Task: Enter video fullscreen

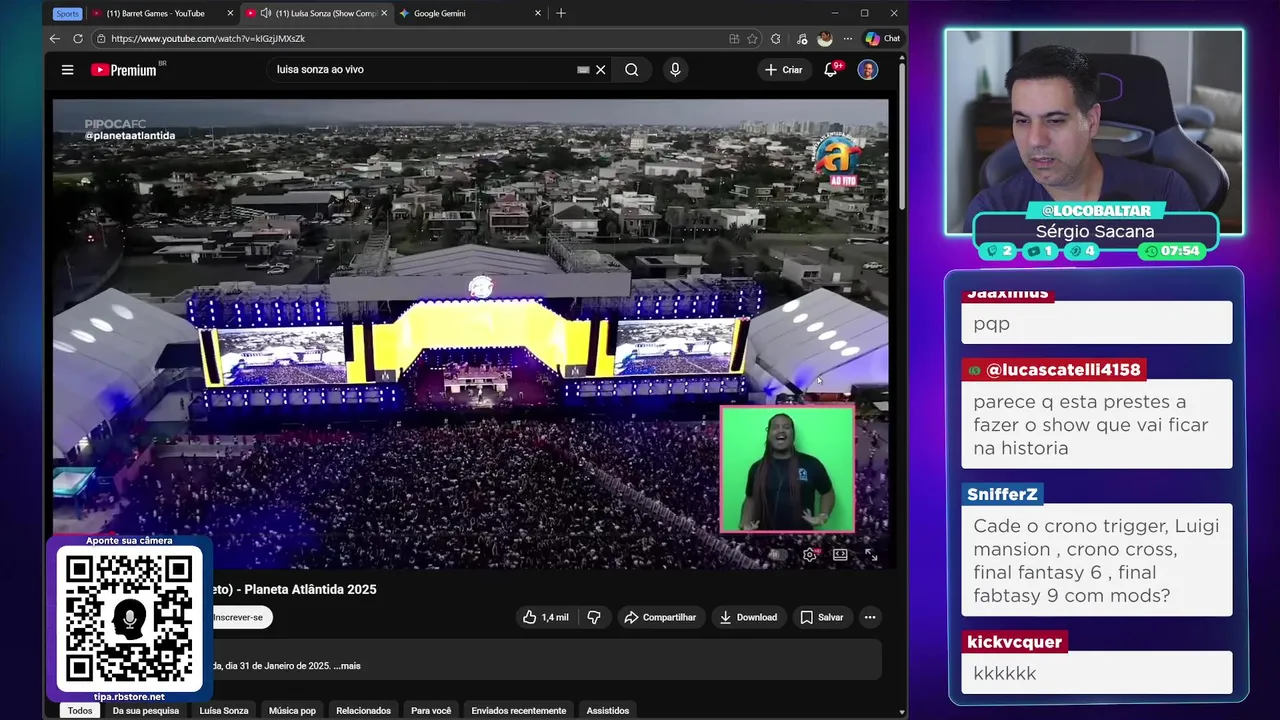Action: tap(871, 555)
